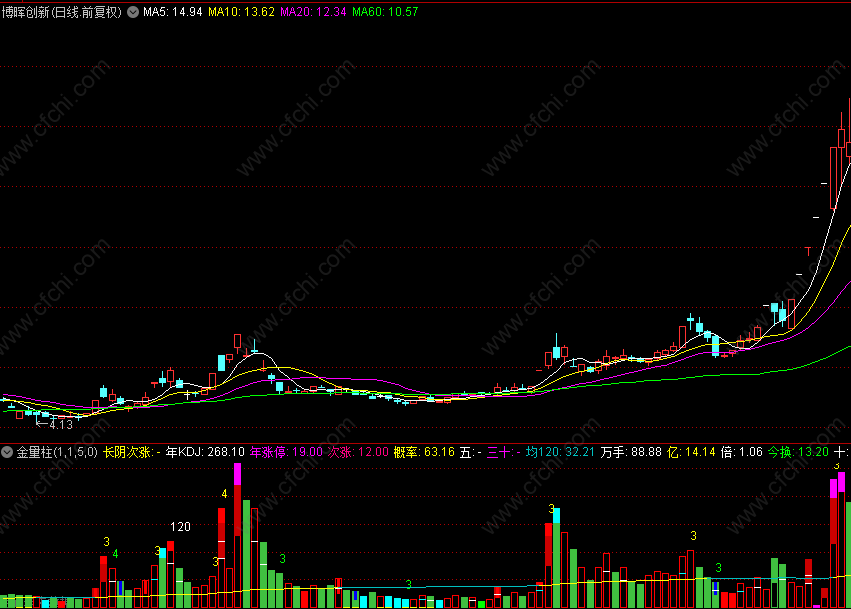Select the MA60: 10.57 label
This screenshot has height=609, width=851.
pyautogui.click(x=385, y=12)
